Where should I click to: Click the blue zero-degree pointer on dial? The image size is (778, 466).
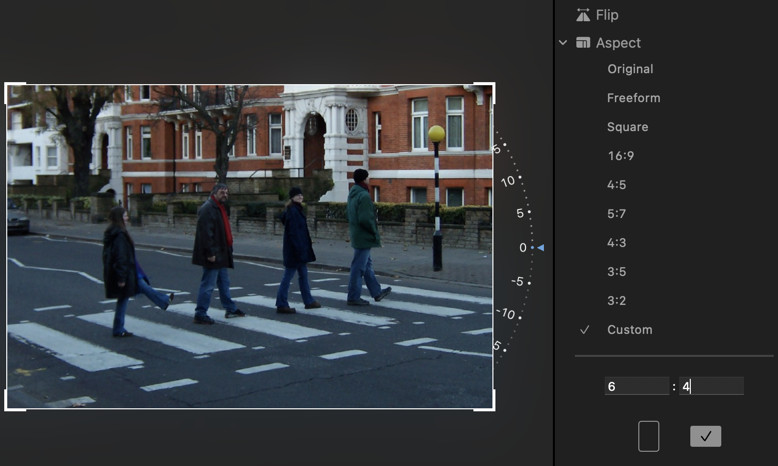(541, 247)
